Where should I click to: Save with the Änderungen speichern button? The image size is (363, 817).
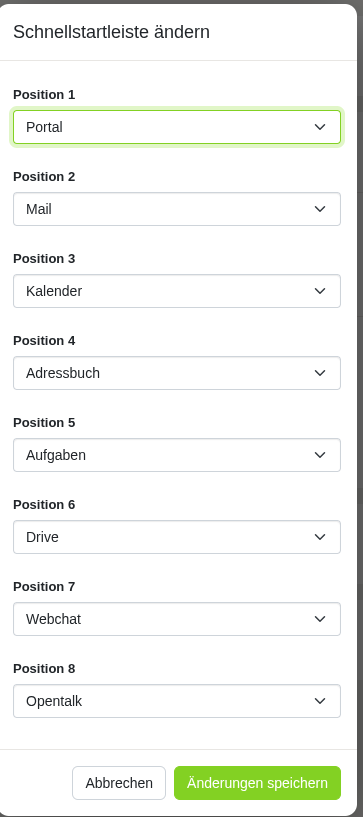pyautogui.click(x=257, y=783)
